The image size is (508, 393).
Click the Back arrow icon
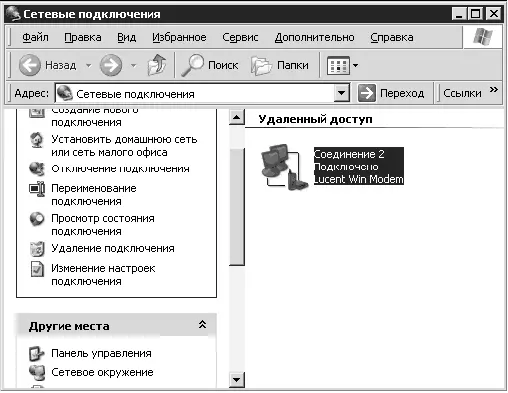30,65
